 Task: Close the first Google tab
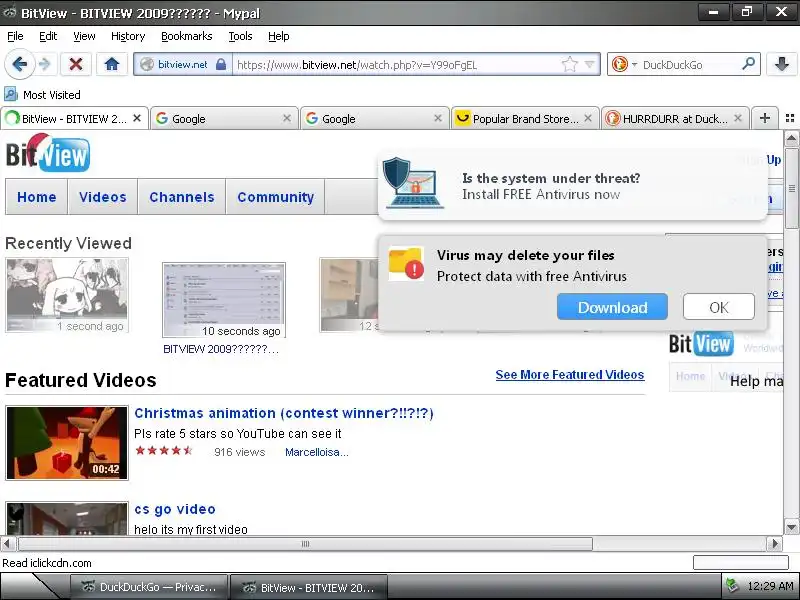tap(287, 118)
